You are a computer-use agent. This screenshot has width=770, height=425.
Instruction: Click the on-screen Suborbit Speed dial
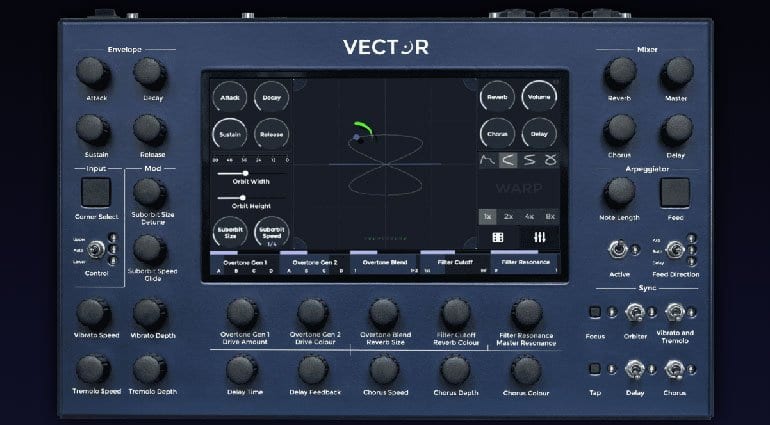click(272, 232)
